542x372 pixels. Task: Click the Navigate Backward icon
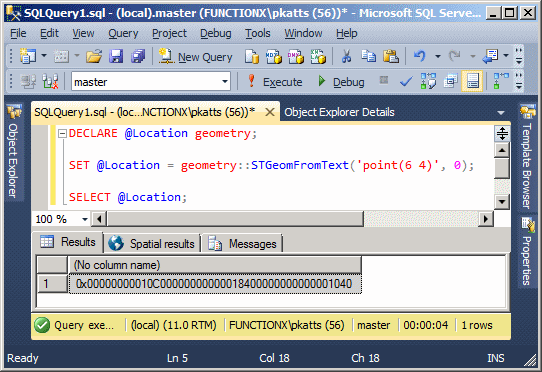click(x=490, y=56)
